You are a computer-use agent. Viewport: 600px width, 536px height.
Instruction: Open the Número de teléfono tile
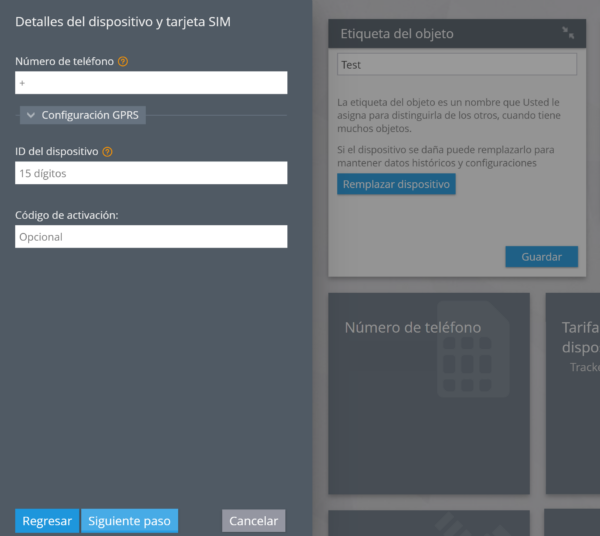pyautogui.click(x=428, y=392)
